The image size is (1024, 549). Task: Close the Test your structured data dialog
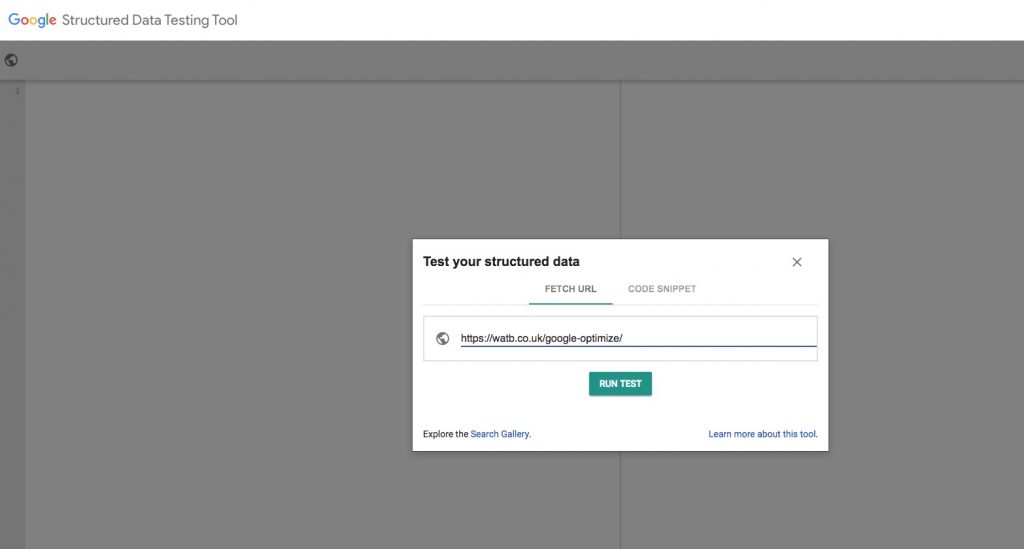797,262
